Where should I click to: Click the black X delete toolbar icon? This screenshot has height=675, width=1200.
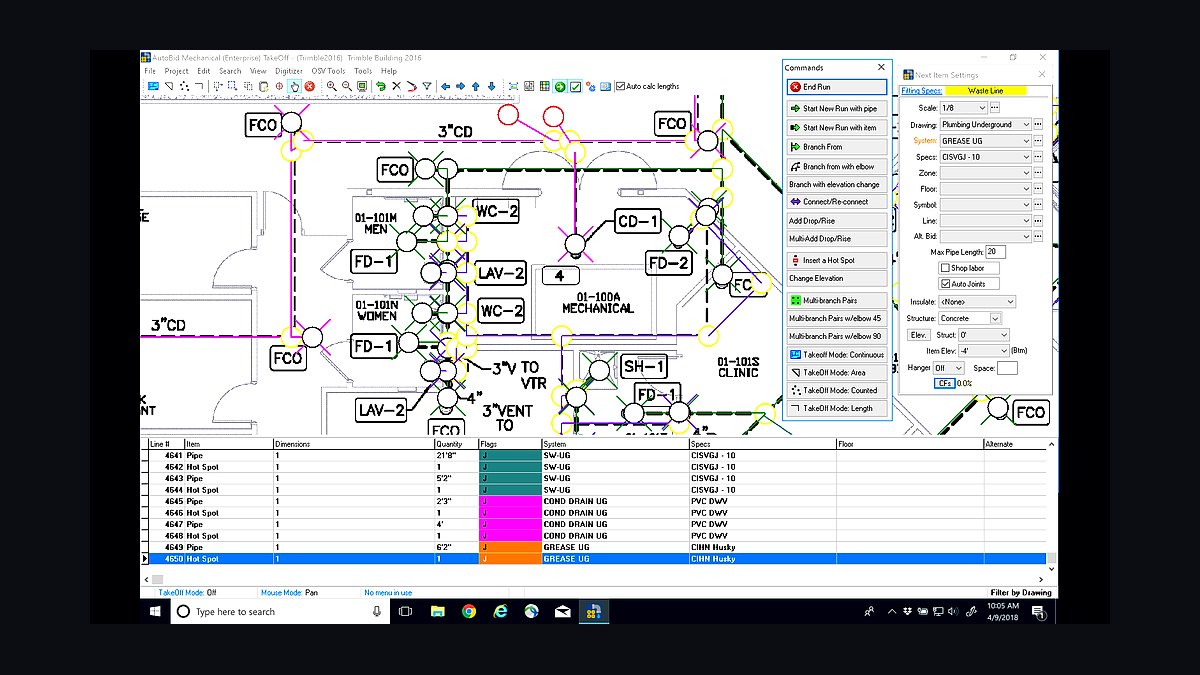(397, 86)
